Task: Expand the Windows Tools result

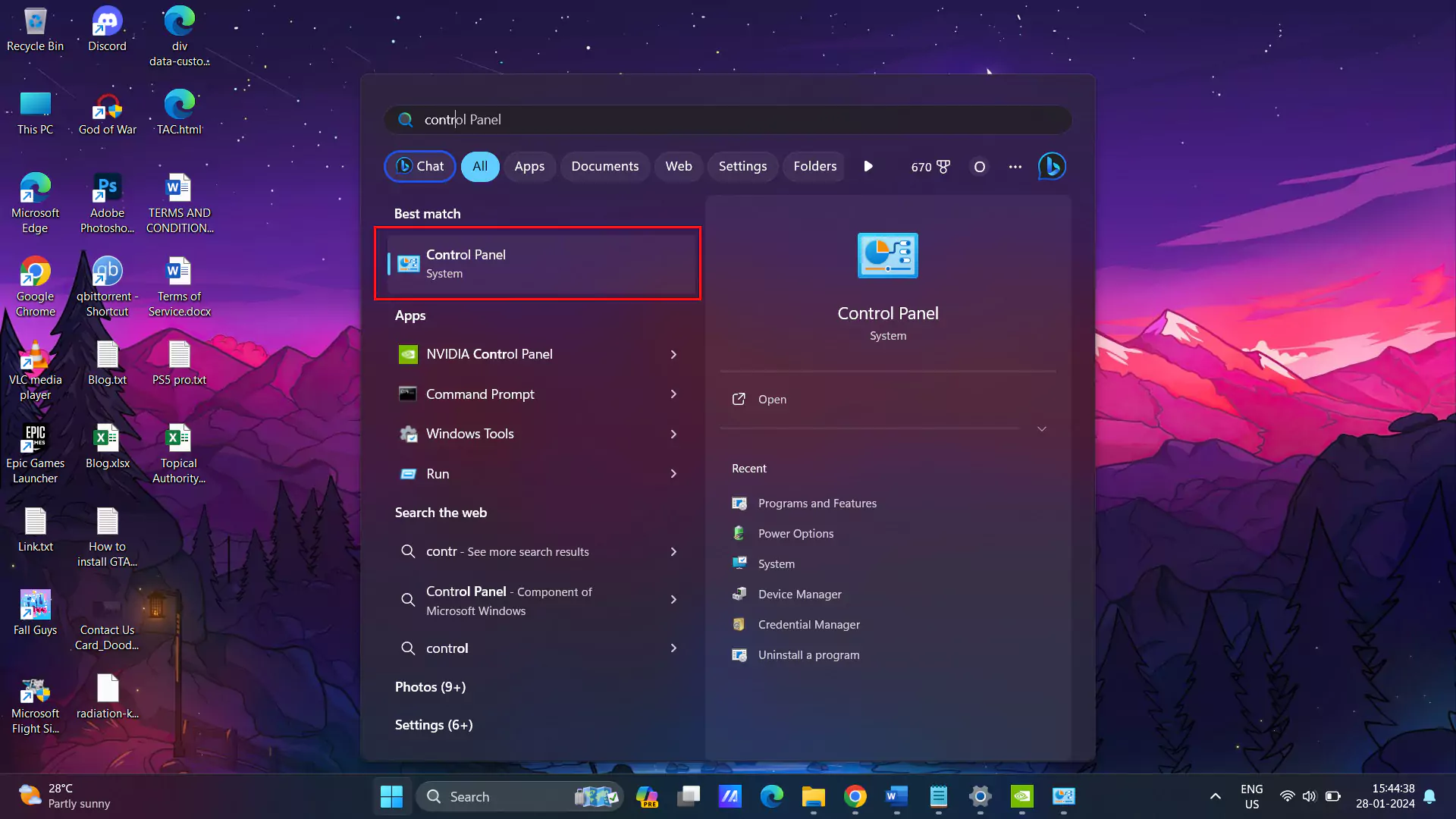Action: click(674, 433)
